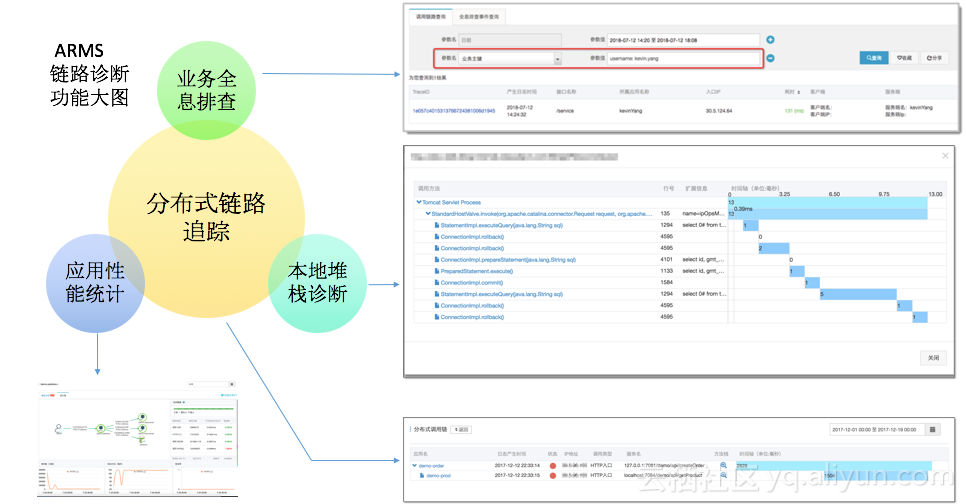Click the 2018-07-12 14:20 date range field

pos(683,40)
